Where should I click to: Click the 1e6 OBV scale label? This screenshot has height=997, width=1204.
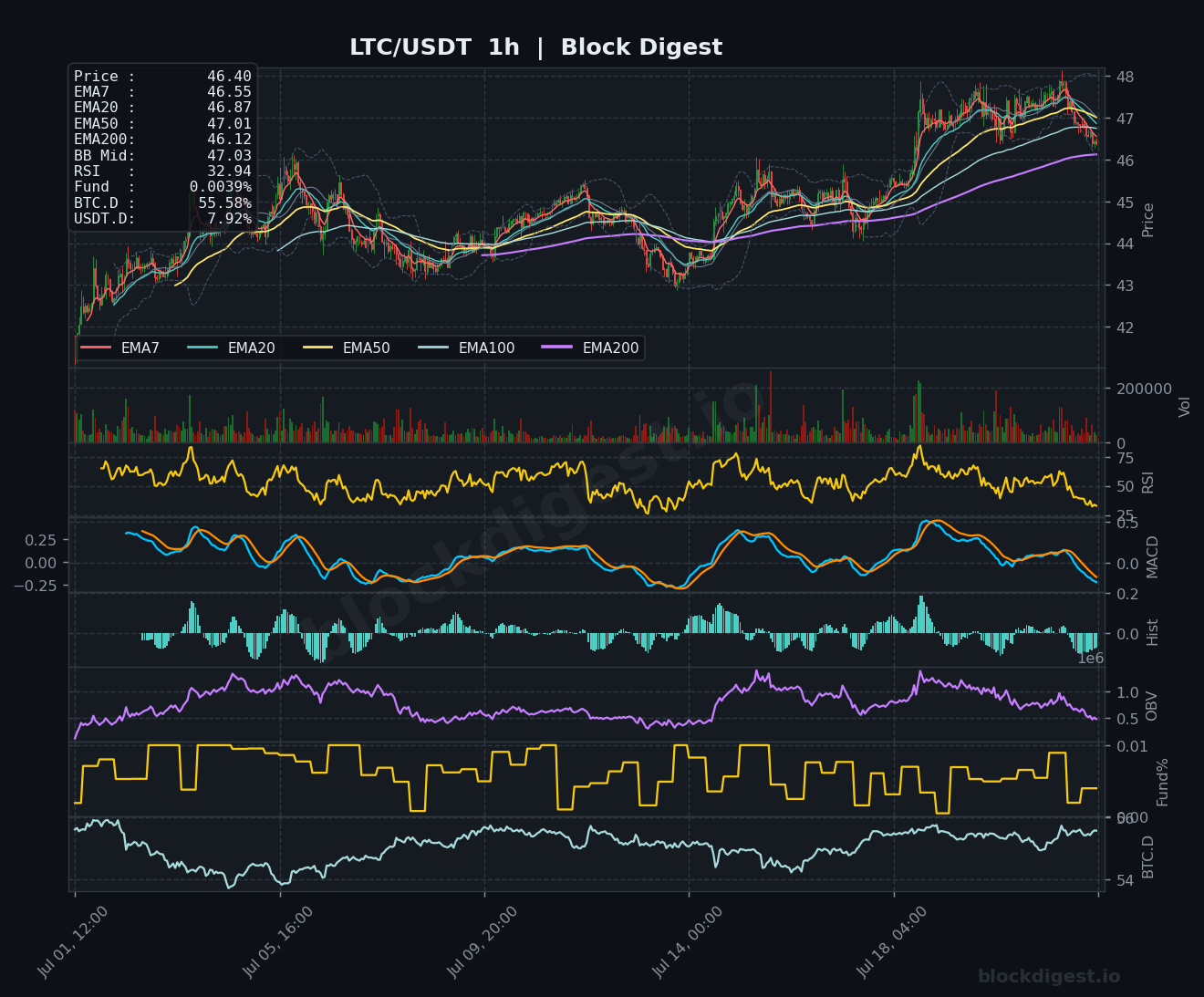(1090, 659)
